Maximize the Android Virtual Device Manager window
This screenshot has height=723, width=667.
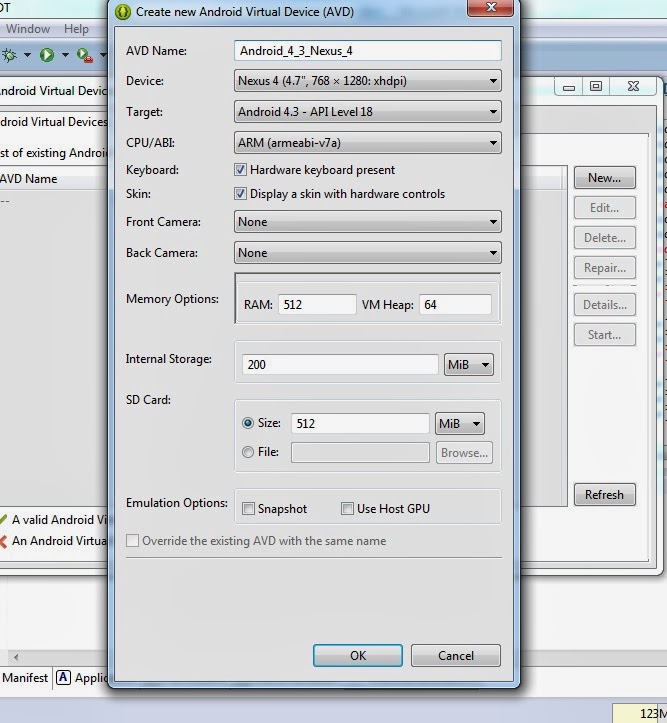pos(596,87)
